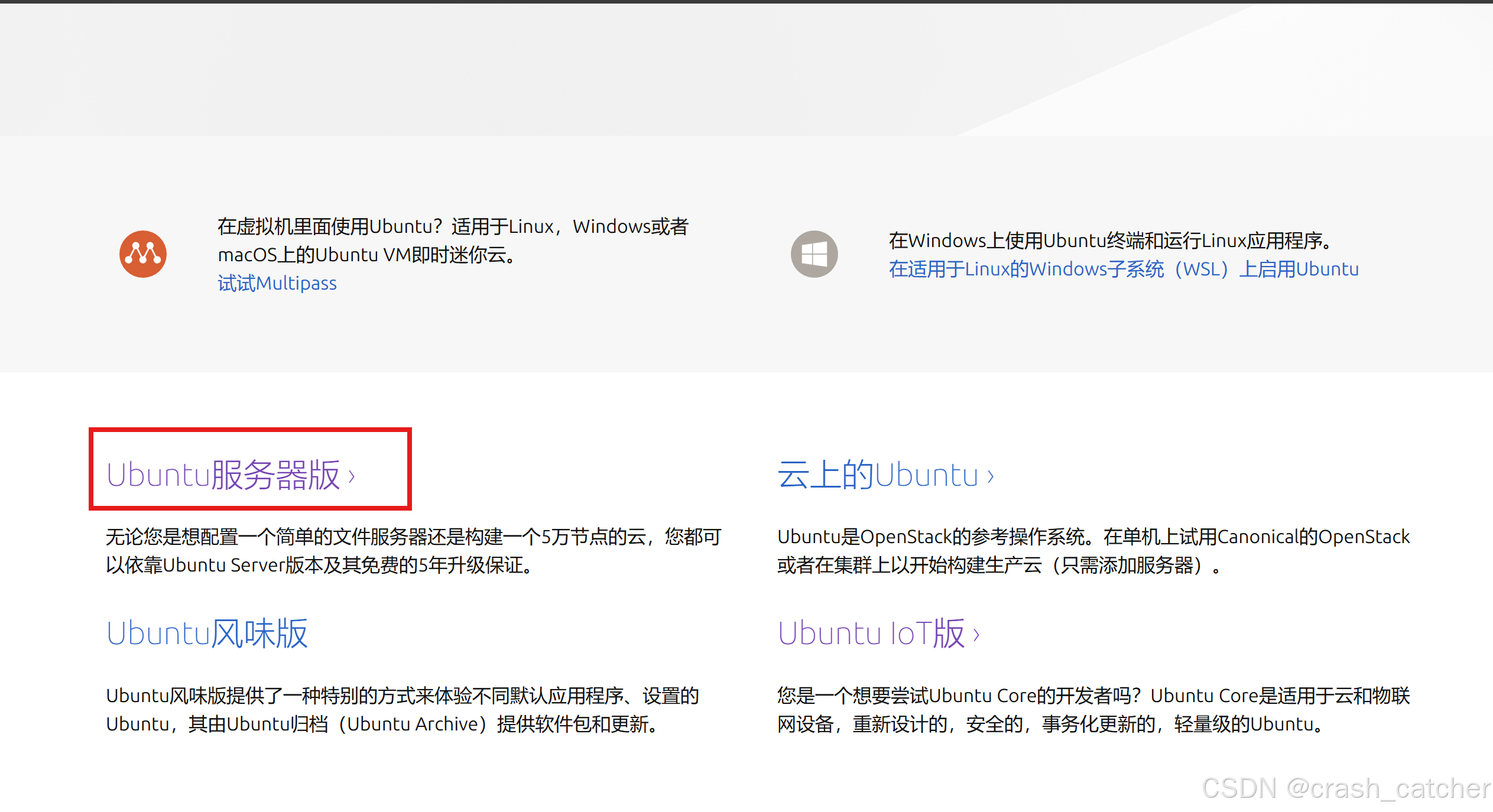Open the Ubuntu服务器版 heading link
Screen dimensions: 1493x812
231,475
